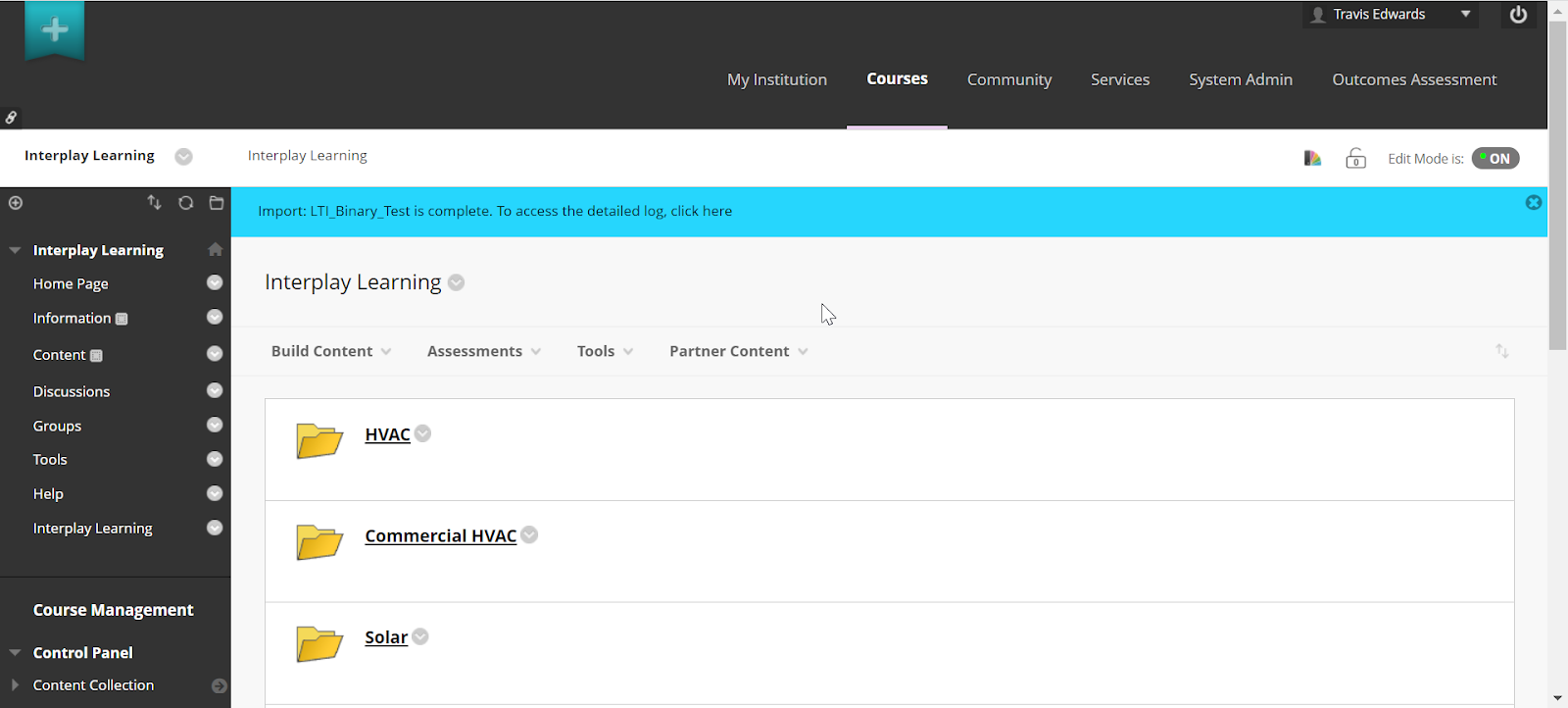Close the import complete notification
Image resolution: width=1568 pixels, height=708 pixels.
point(1534,202)
